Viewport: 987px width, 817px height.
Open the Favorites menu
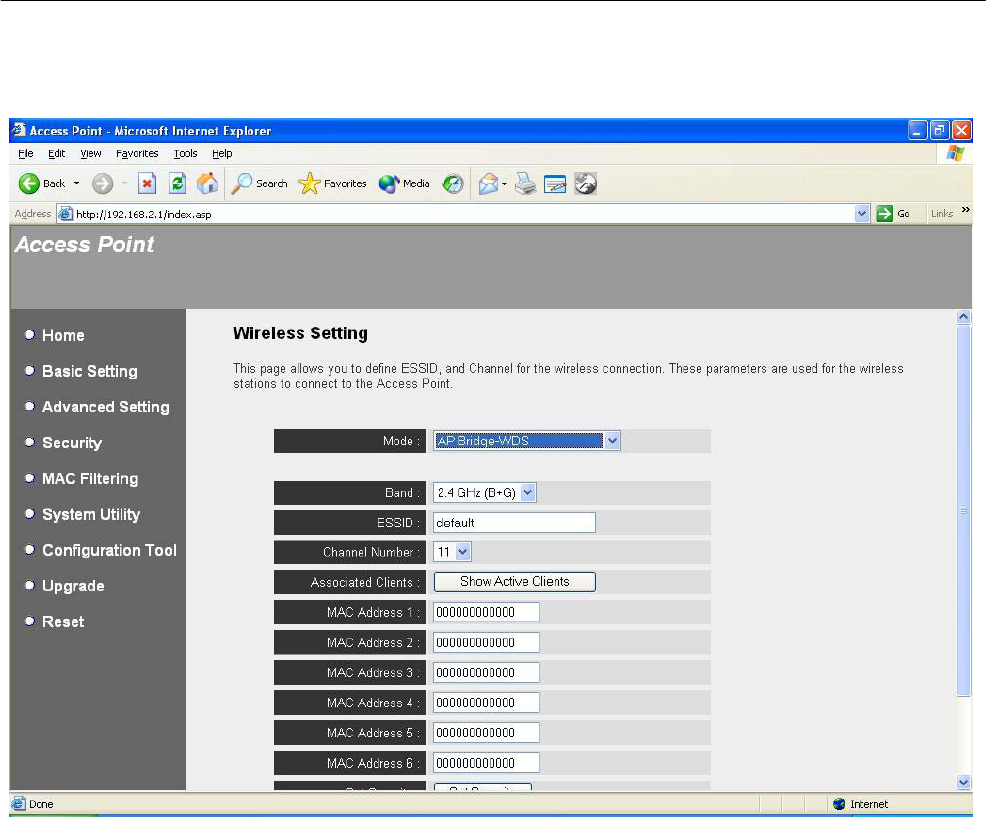pyautogui.click(x=137, y=154)
